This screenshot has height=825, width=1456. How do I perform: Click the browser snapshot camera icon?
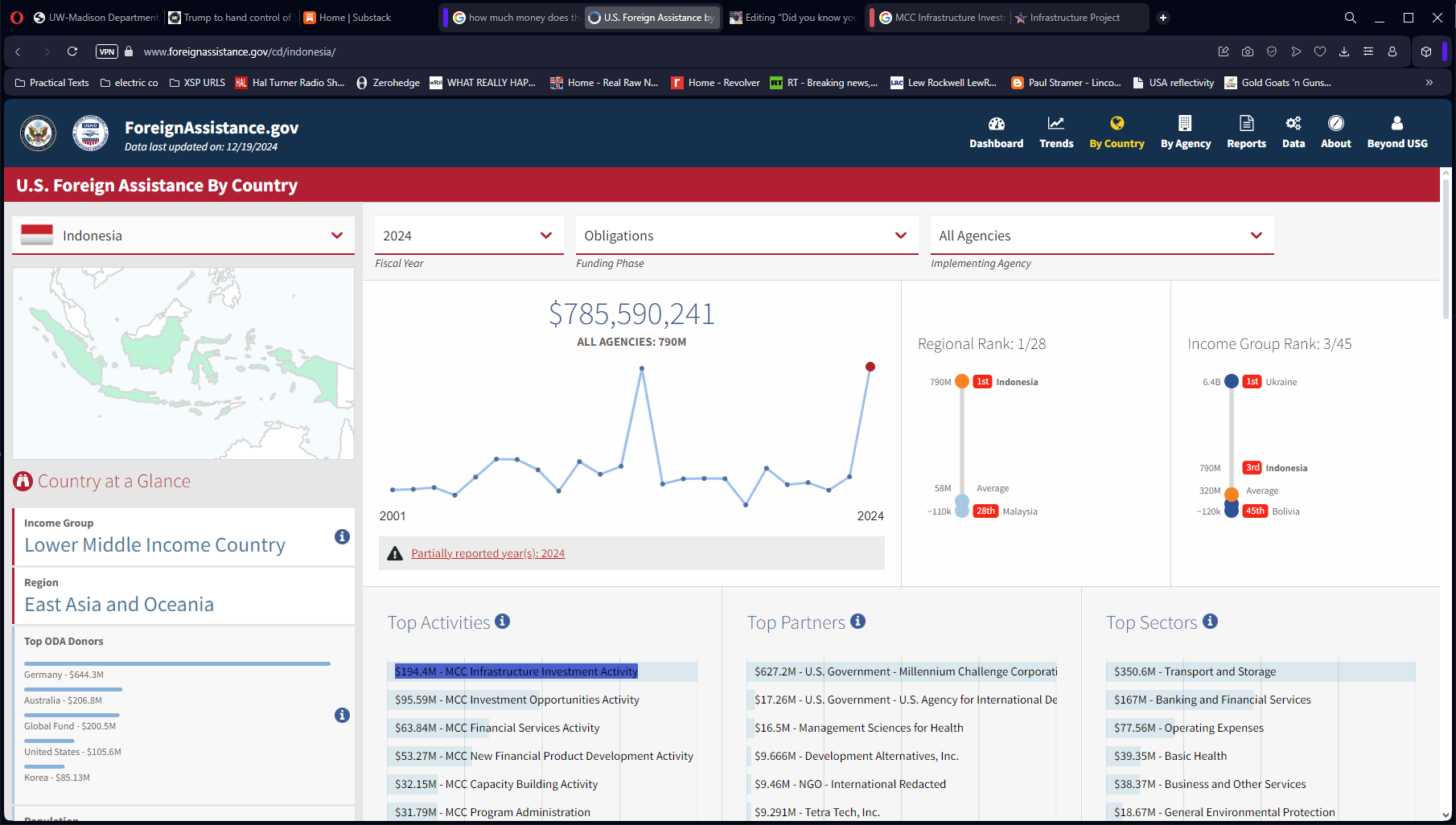pyautogui.click(x=1248, y=51)
